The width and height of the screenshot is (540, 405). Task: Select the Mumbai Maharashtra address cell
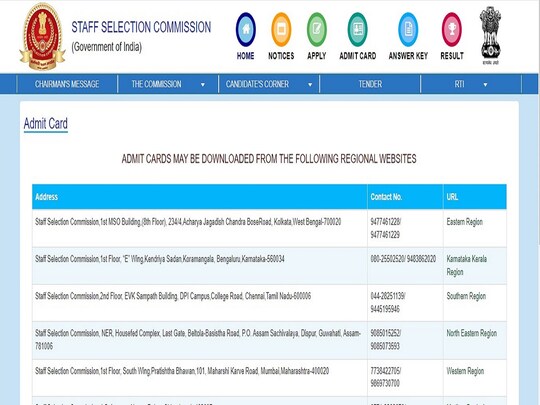click(x=200, y=378)
